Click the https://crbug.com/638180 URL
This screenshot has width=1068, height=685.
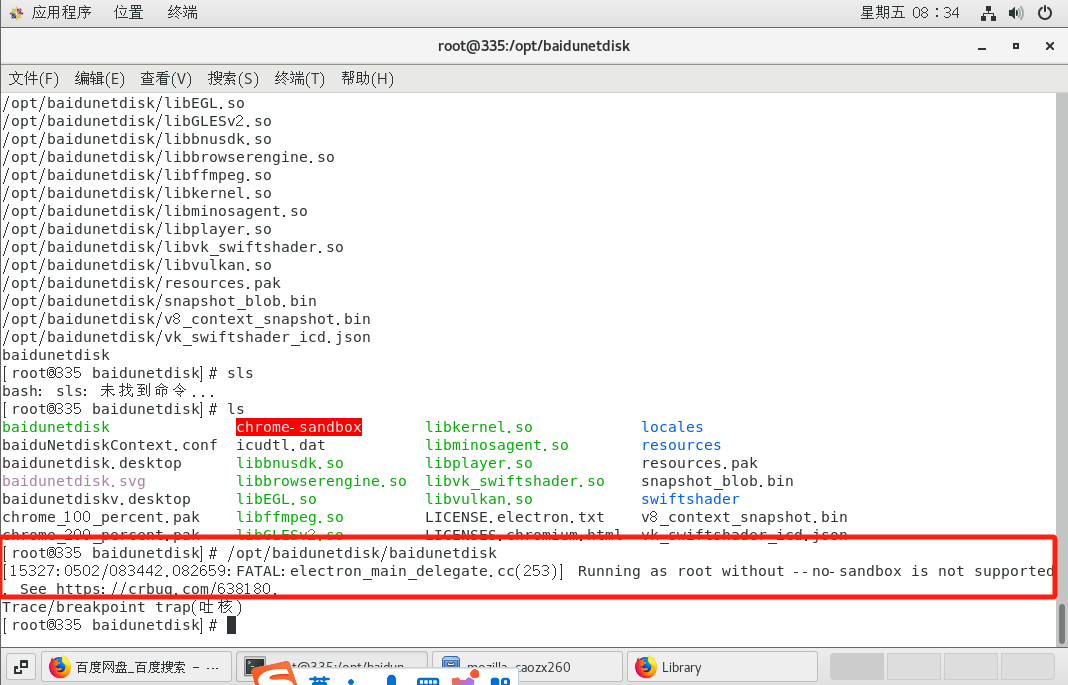pyautogui.click(x=163, y=589)
